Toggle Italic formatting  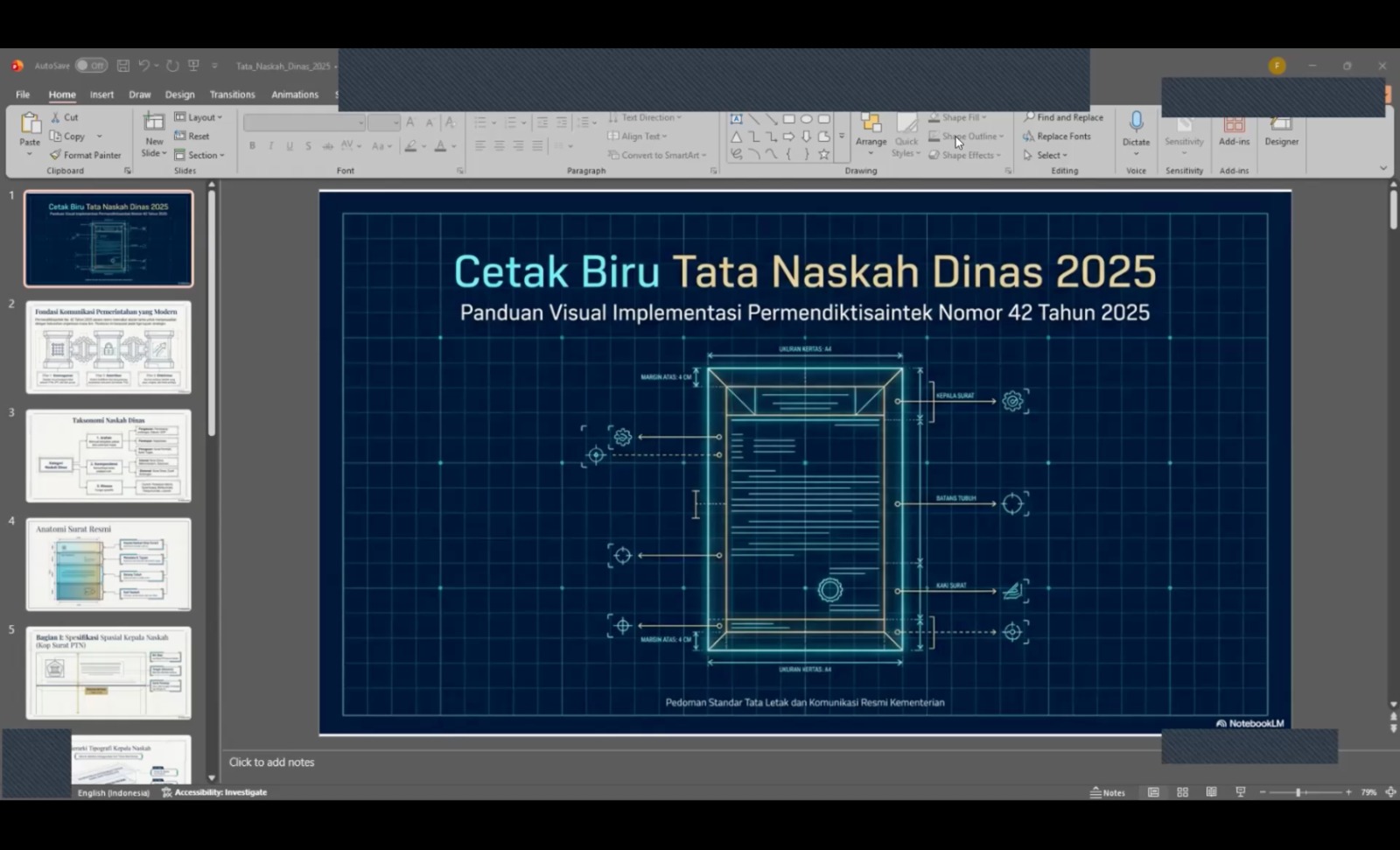[x=271, y=146]
